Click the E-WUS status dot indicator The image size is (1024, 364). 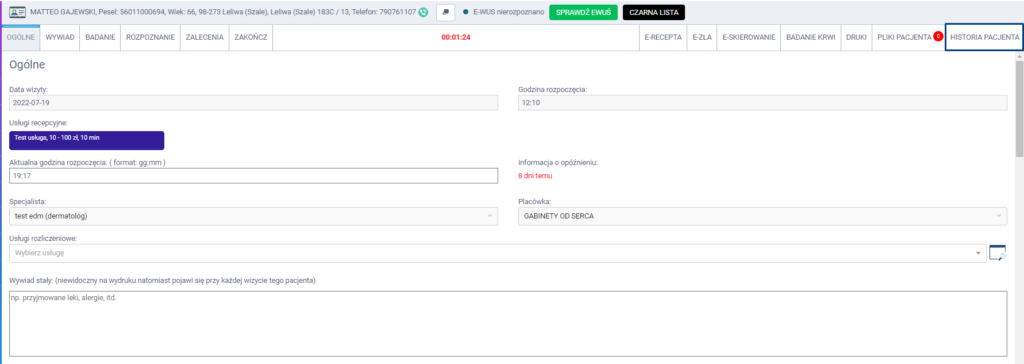(x=466, y=12)
